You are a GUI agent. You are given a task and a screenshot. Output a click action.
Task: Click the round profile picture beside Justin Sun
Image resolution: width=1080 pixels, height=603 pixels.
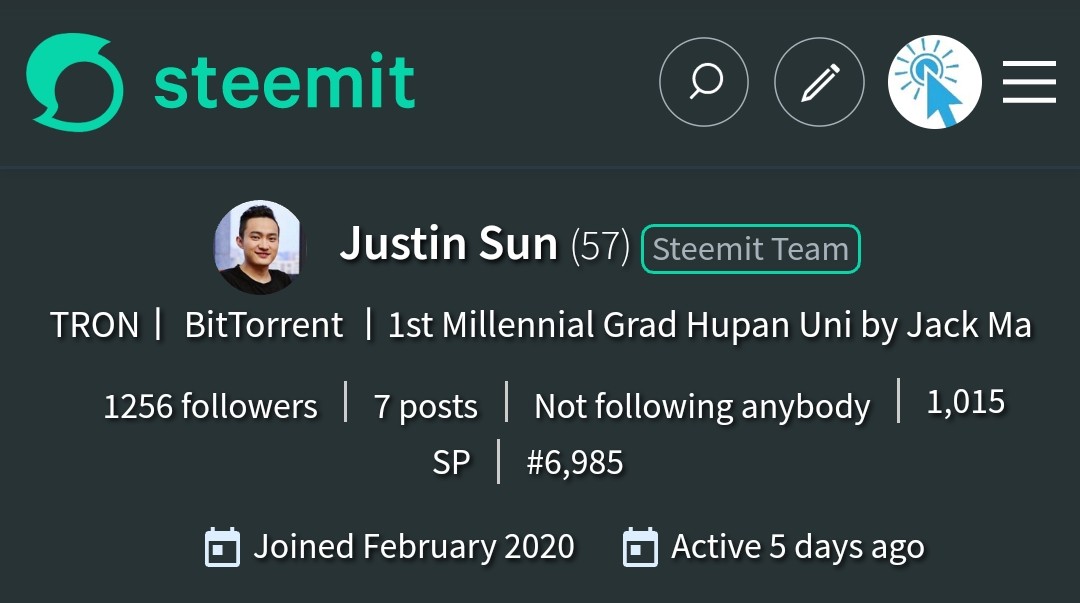click(258, 246)
